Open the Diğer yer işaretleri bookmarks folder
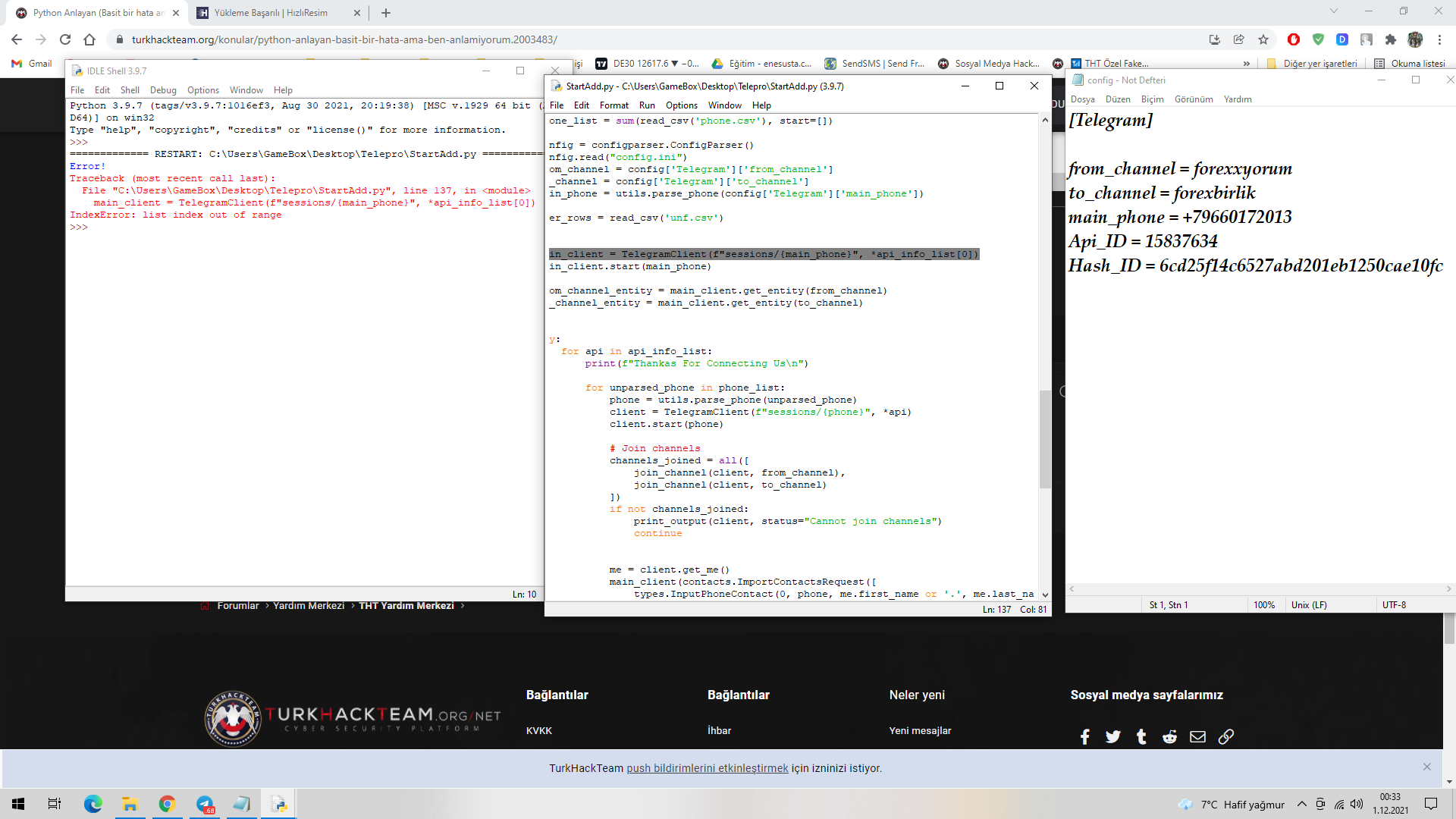 1313,64
